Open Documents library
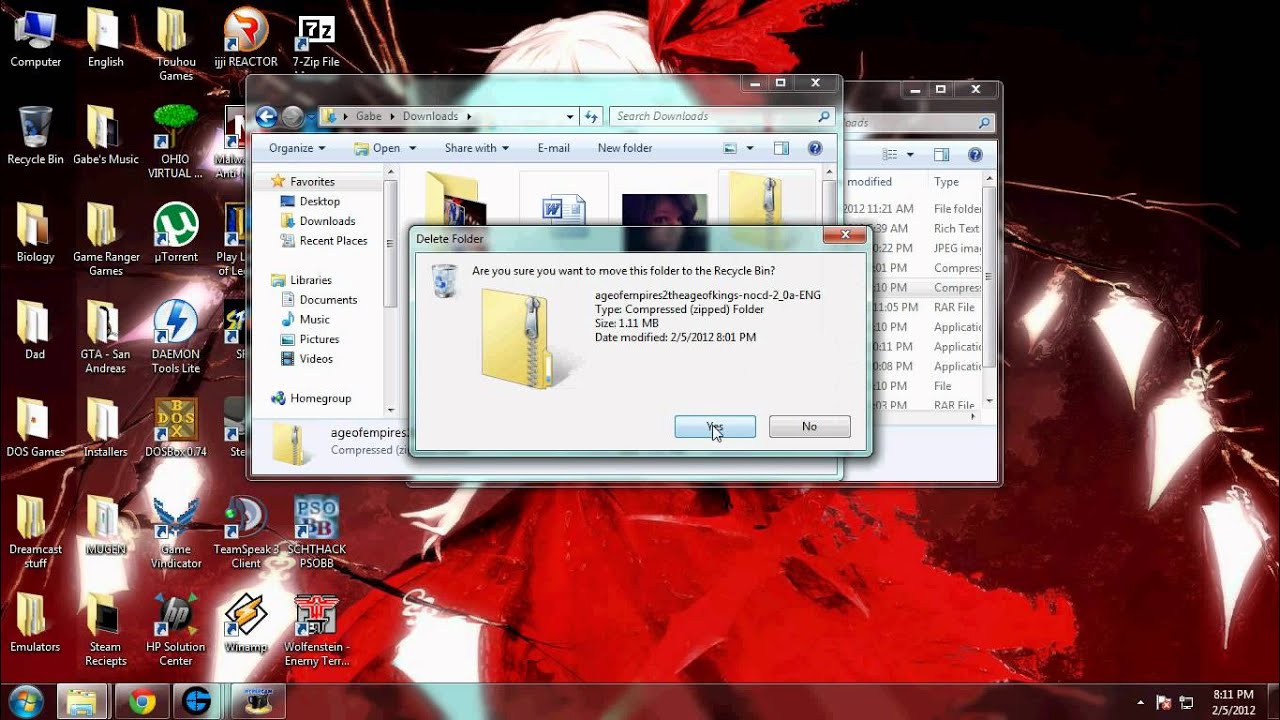Screen dimensions: 1280x720 tap(328, 300)
